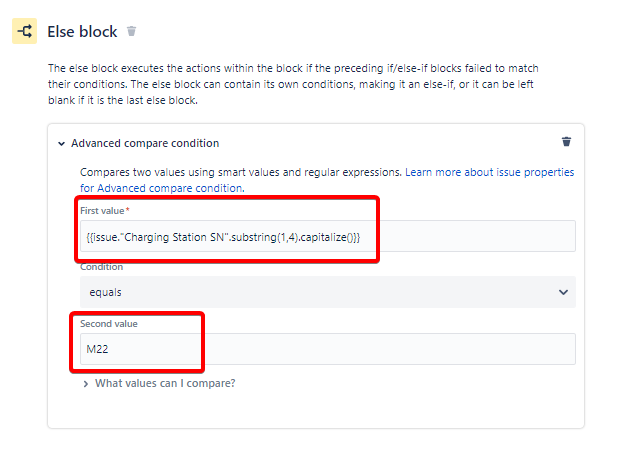Click the else block description paragraph
This screenshot has height=453, width=630.
pos(293,84)
